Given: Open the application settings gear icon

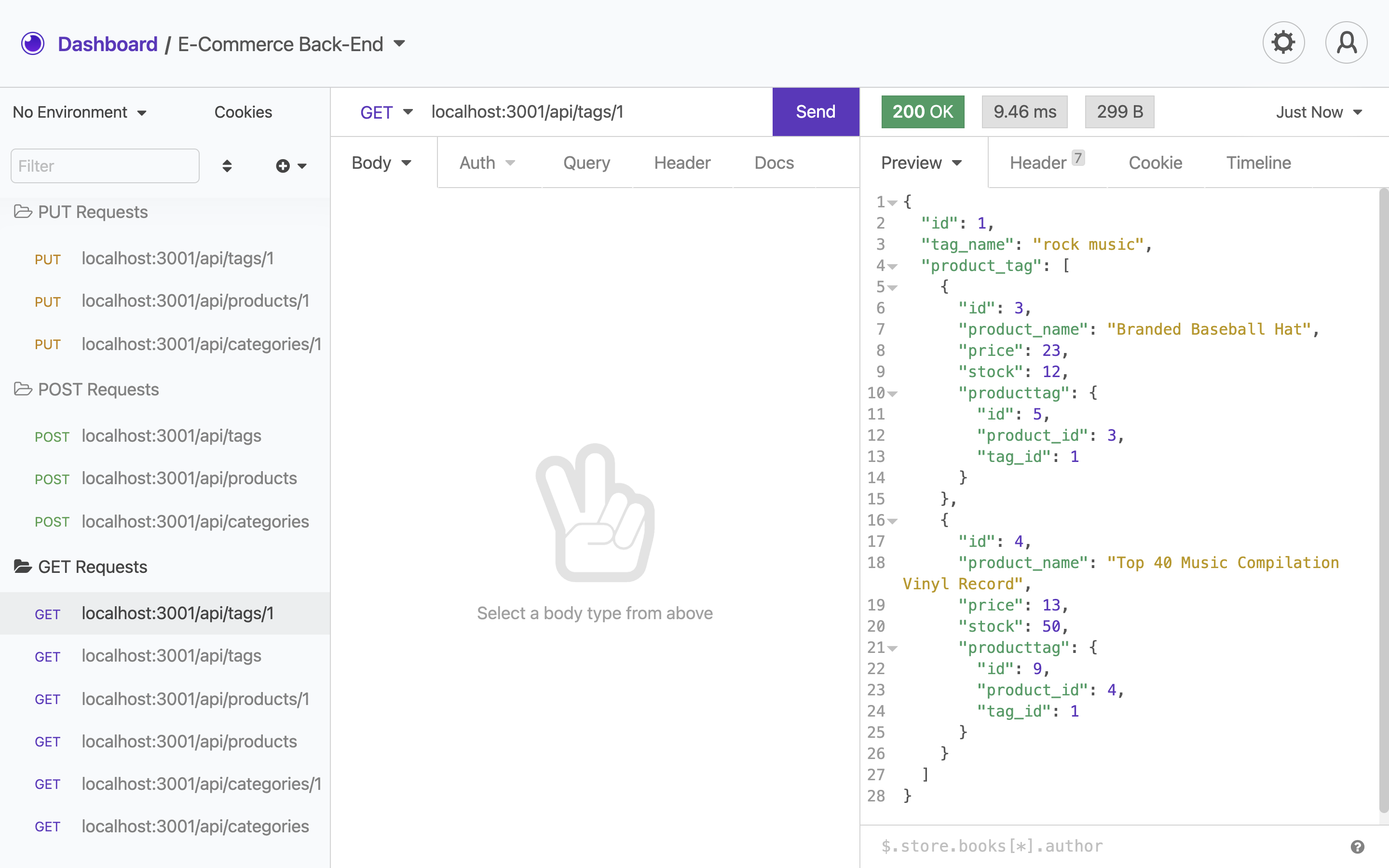Looking at the screenshot, I should [x=1282, y=42].
